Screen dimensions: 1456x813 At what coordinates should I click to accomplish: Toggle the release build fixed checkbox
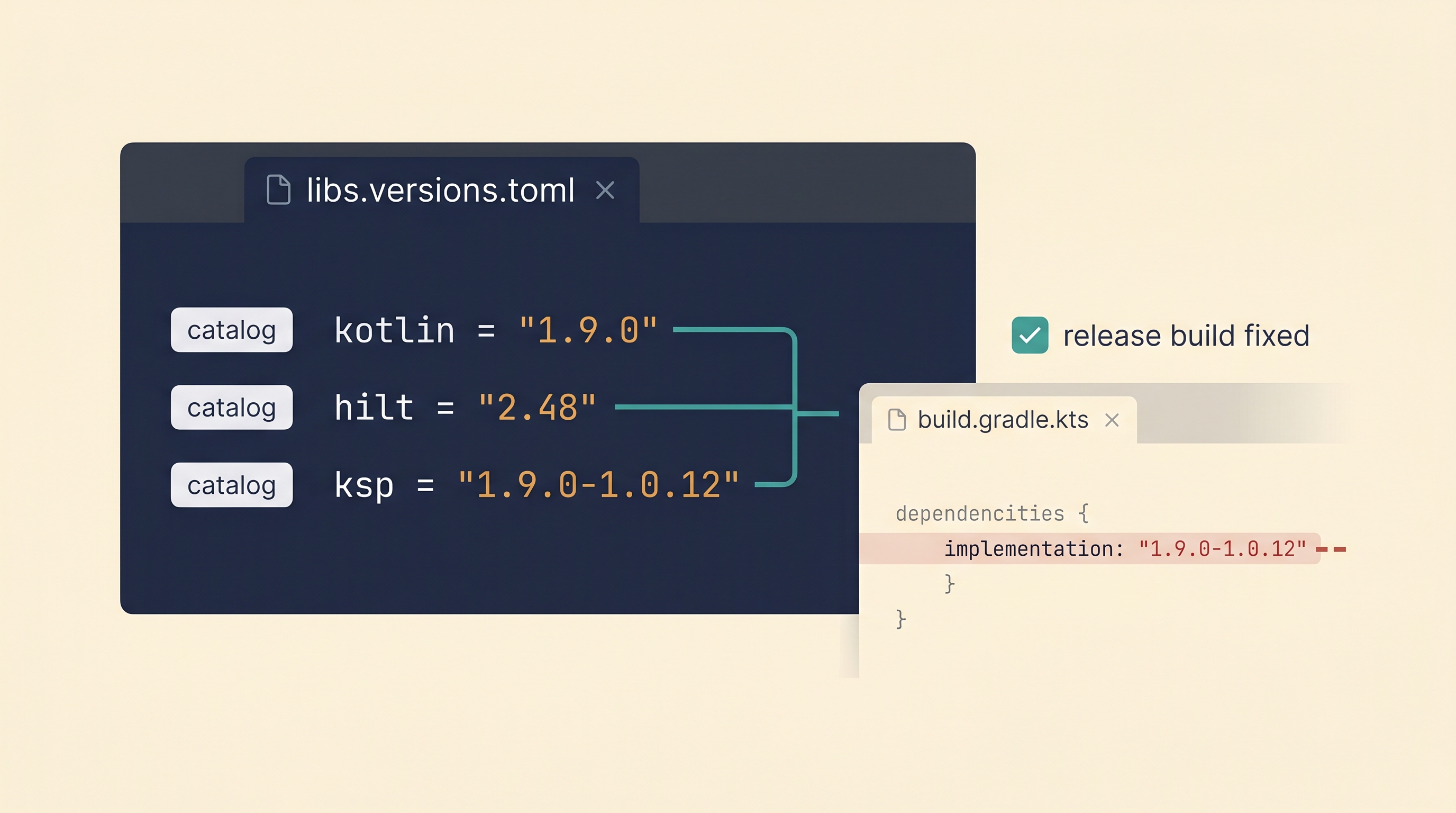(x=1030, y=335)
